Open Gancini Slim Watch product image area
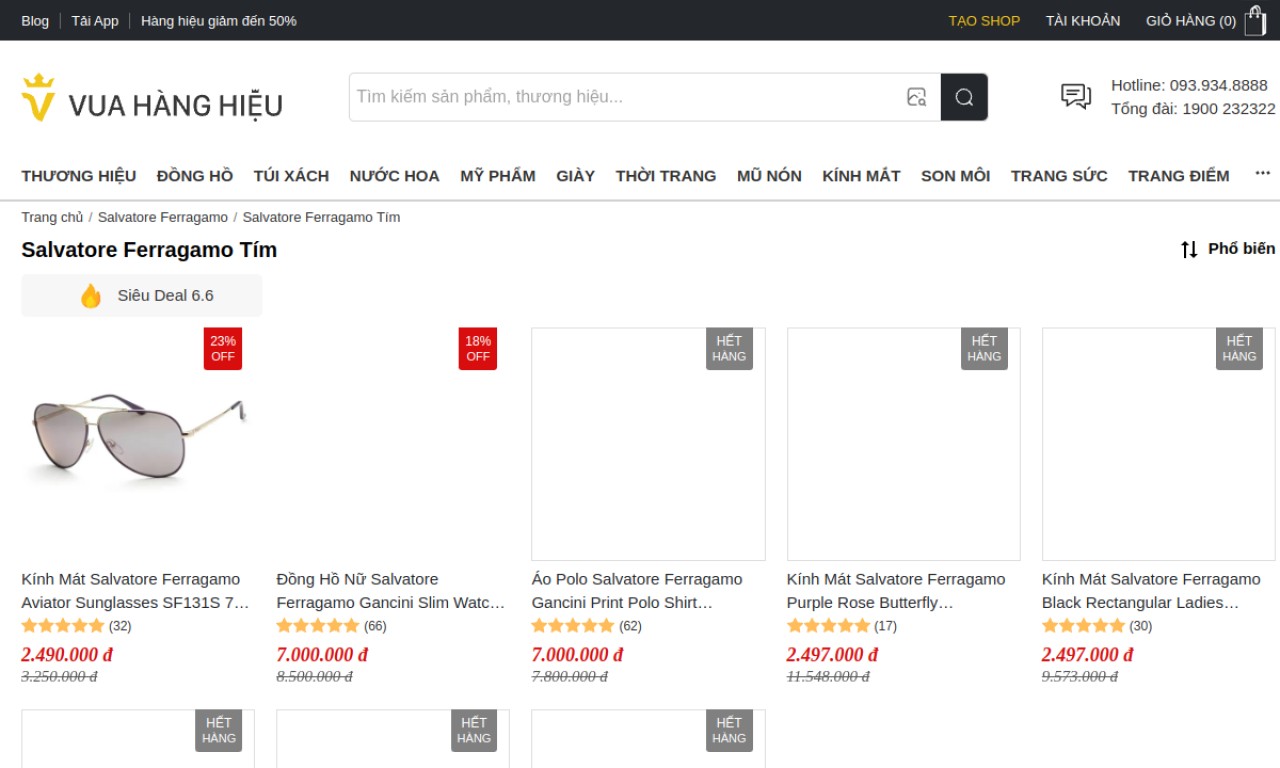Screen dimensions: 1280x768 (393, 444)
